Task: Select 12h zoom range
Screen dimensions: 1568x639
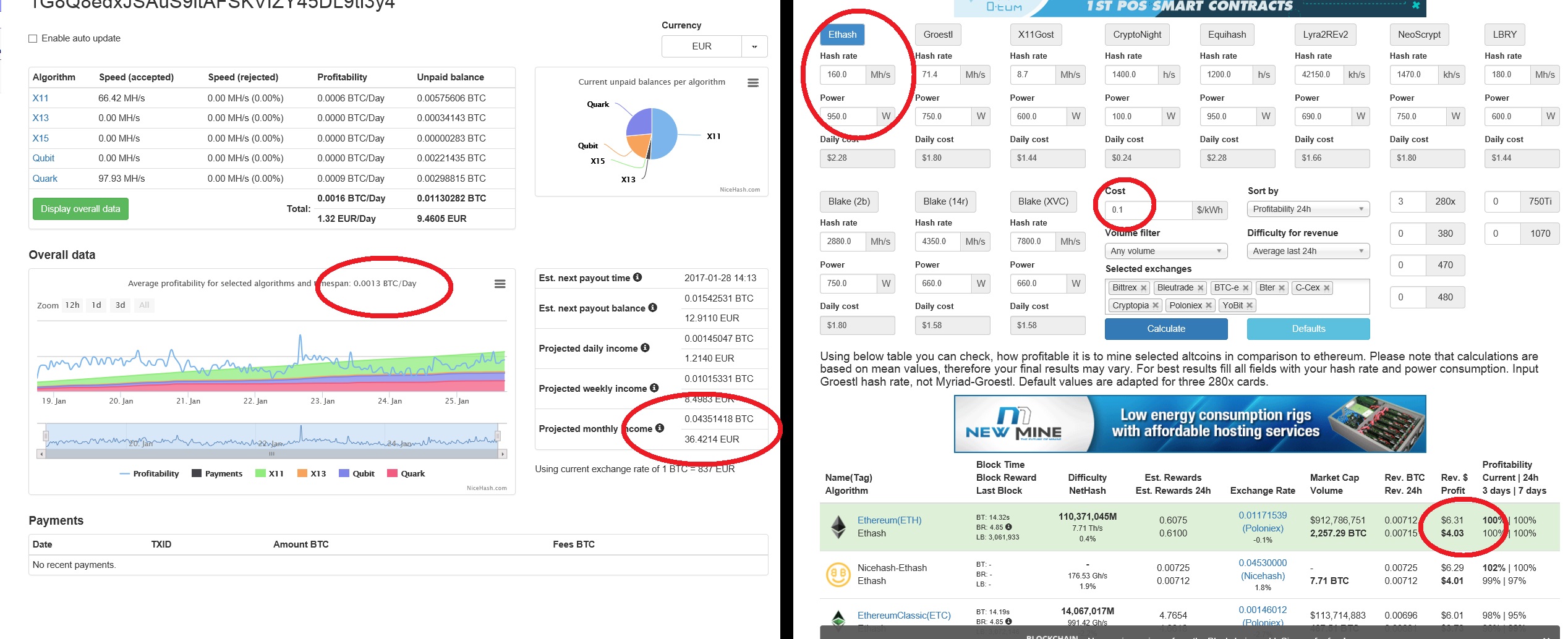Action: pyautogui.click(x=72, y=305)
